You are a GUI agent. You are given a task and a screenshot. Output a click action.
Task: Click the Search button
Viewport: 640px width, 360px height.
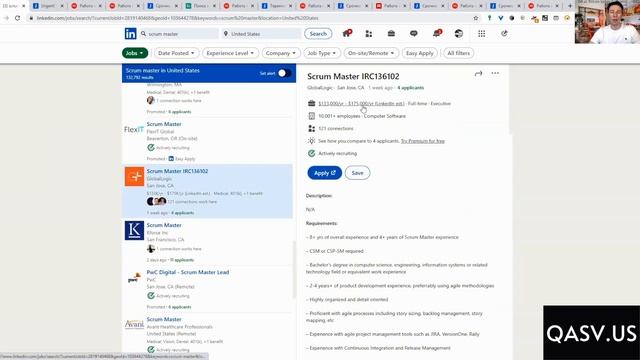point(318,34)
